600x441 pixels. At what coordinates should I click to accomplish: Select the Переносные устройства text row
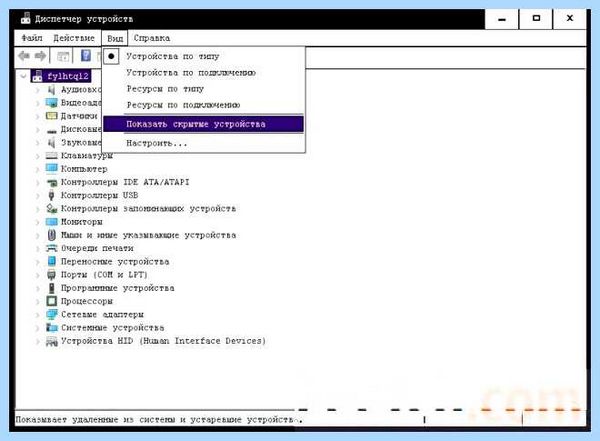[115, 261]
